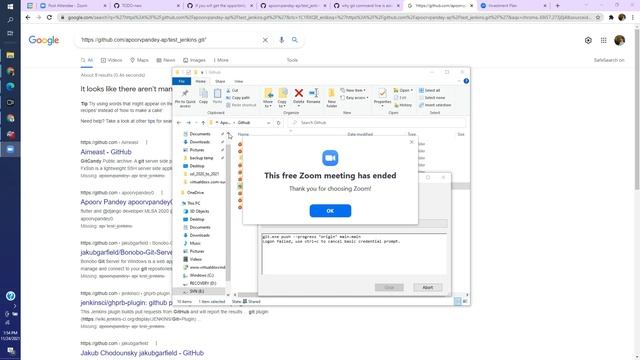Open the Windows Start menu
The height and width of the screenshot is (360, 640).
tap(10, 7)
